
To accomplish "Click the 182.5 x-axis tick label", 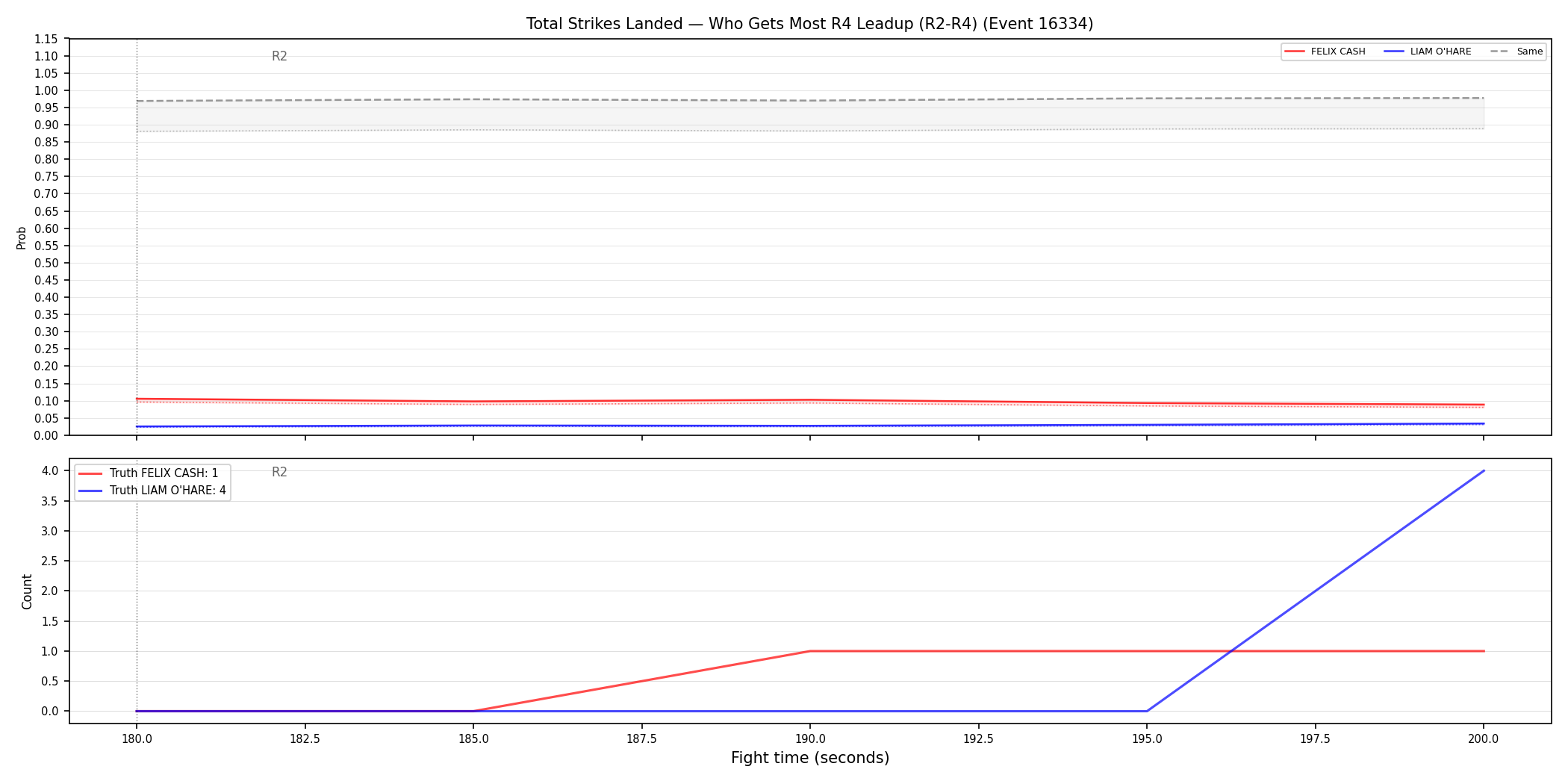I will (x=305, y=739).
